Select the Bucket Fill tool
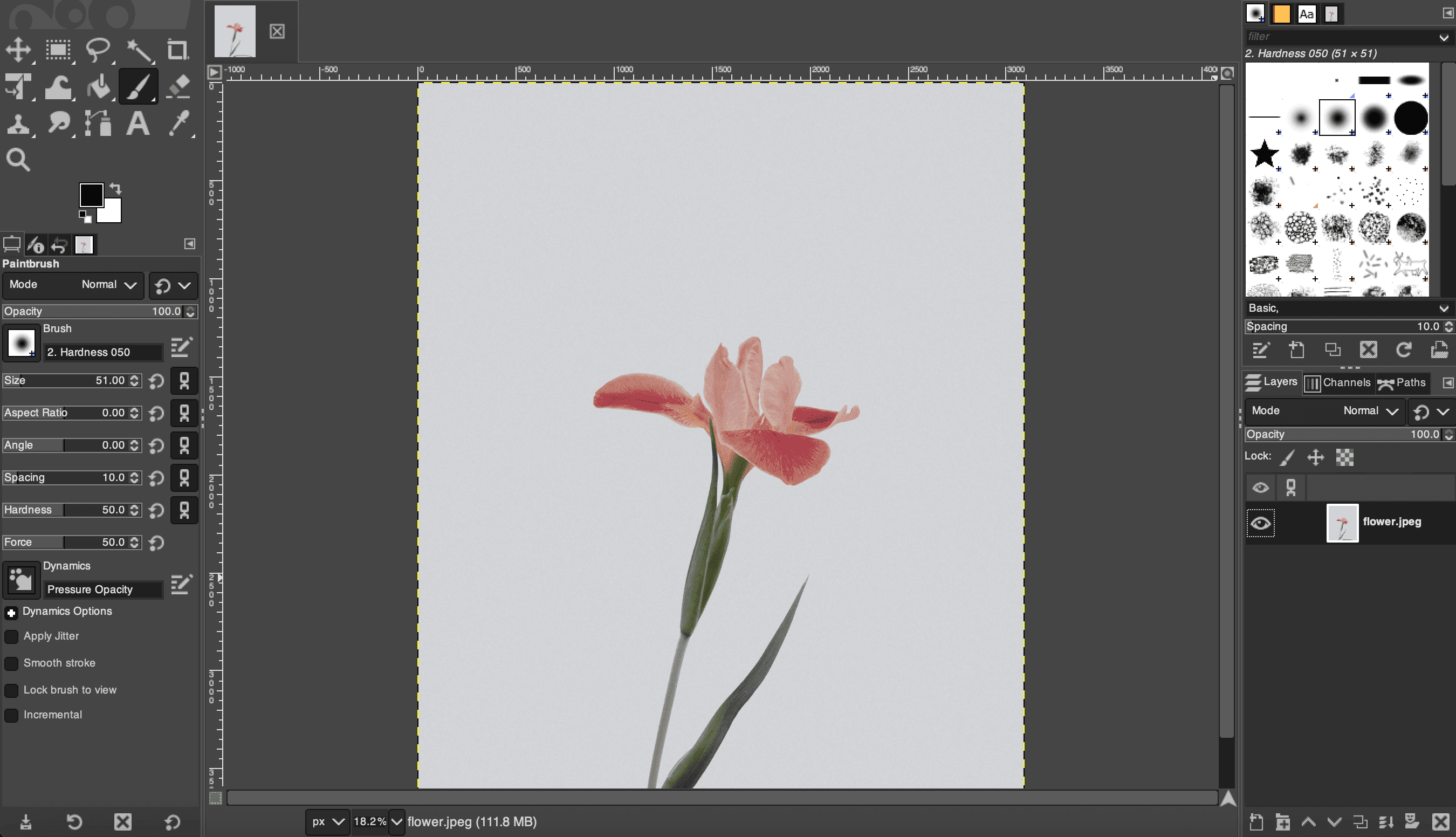The image size is (1456, 837). [99, 86]
